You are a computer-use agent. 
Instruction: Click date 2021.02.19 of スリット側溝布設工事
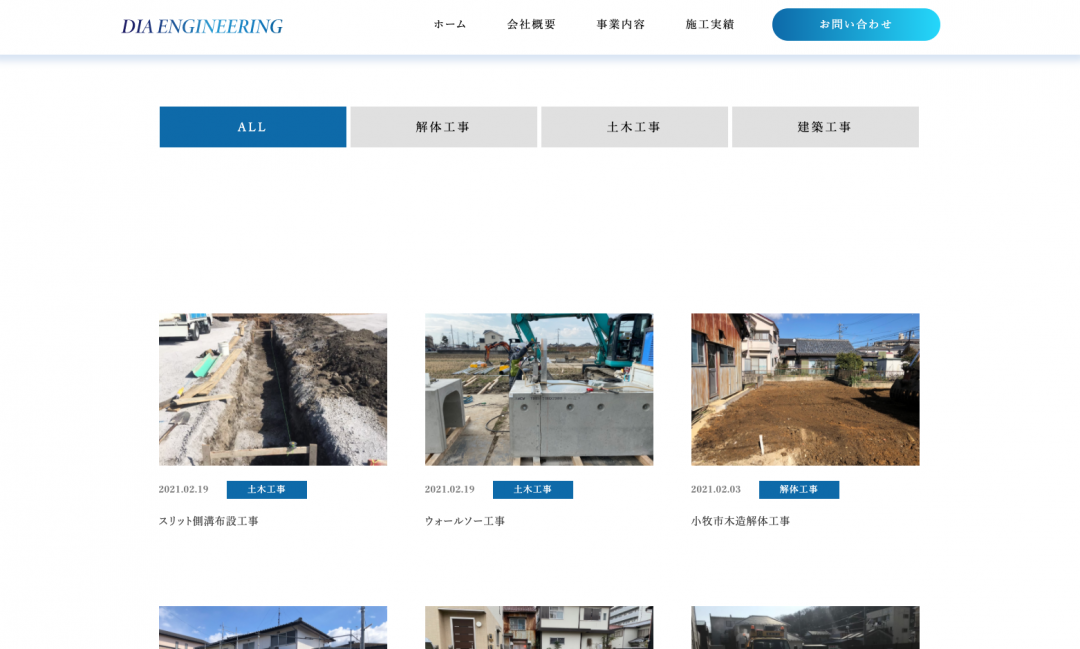pos(183,489)
